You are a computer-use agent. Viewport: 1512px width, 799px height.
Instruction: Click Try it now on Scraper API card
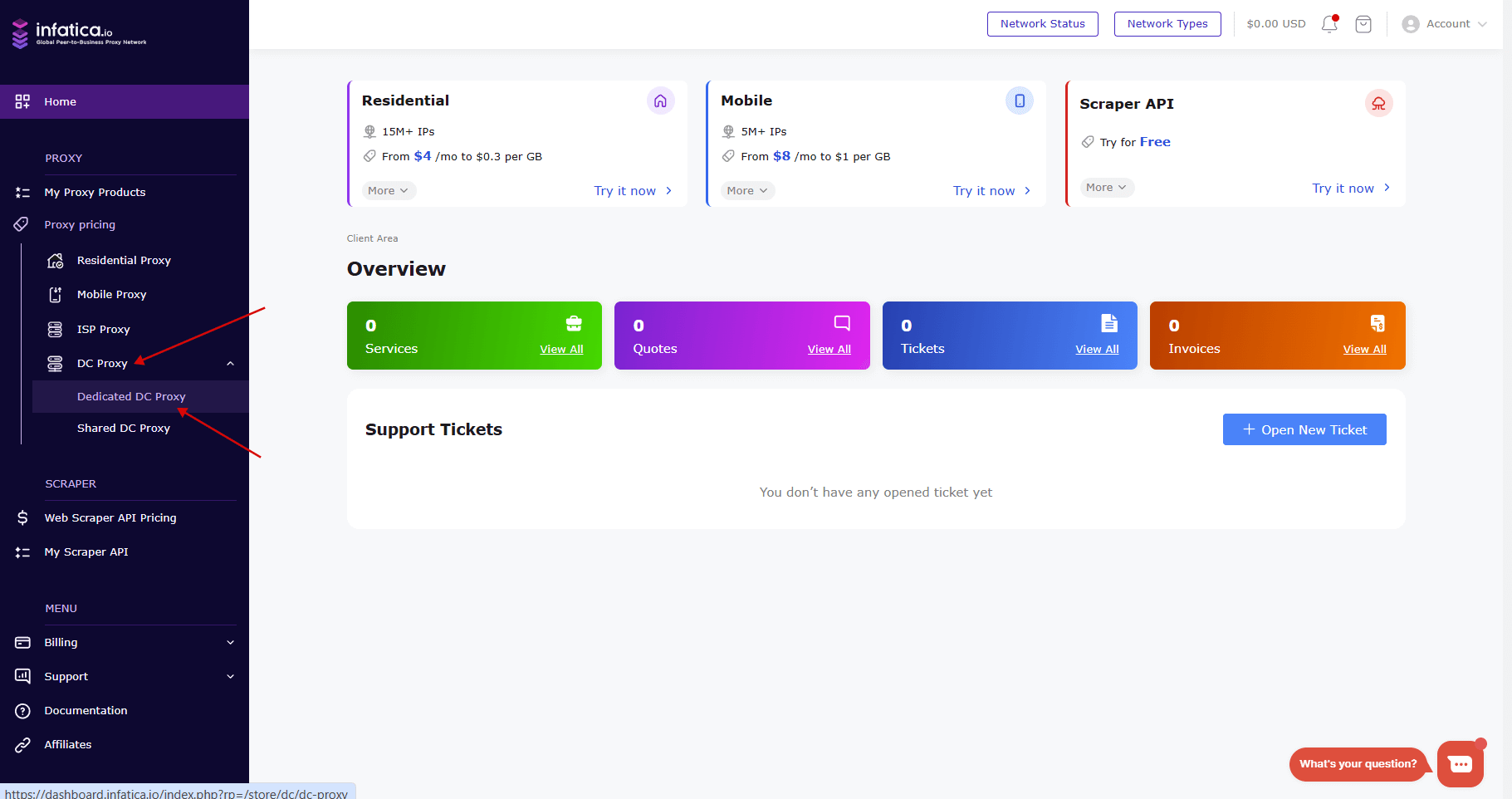pos(1351,189)
